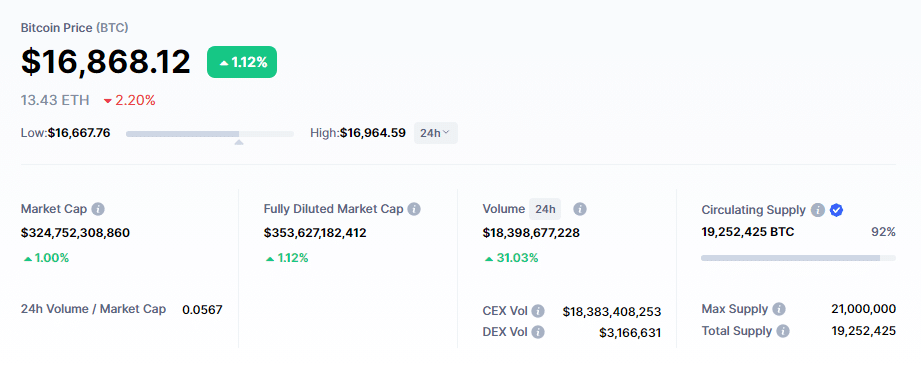Click the 1.12% under Fully Diluted Market Cap
The width and height of the screenshot is (921, 365).
point(287,257)
